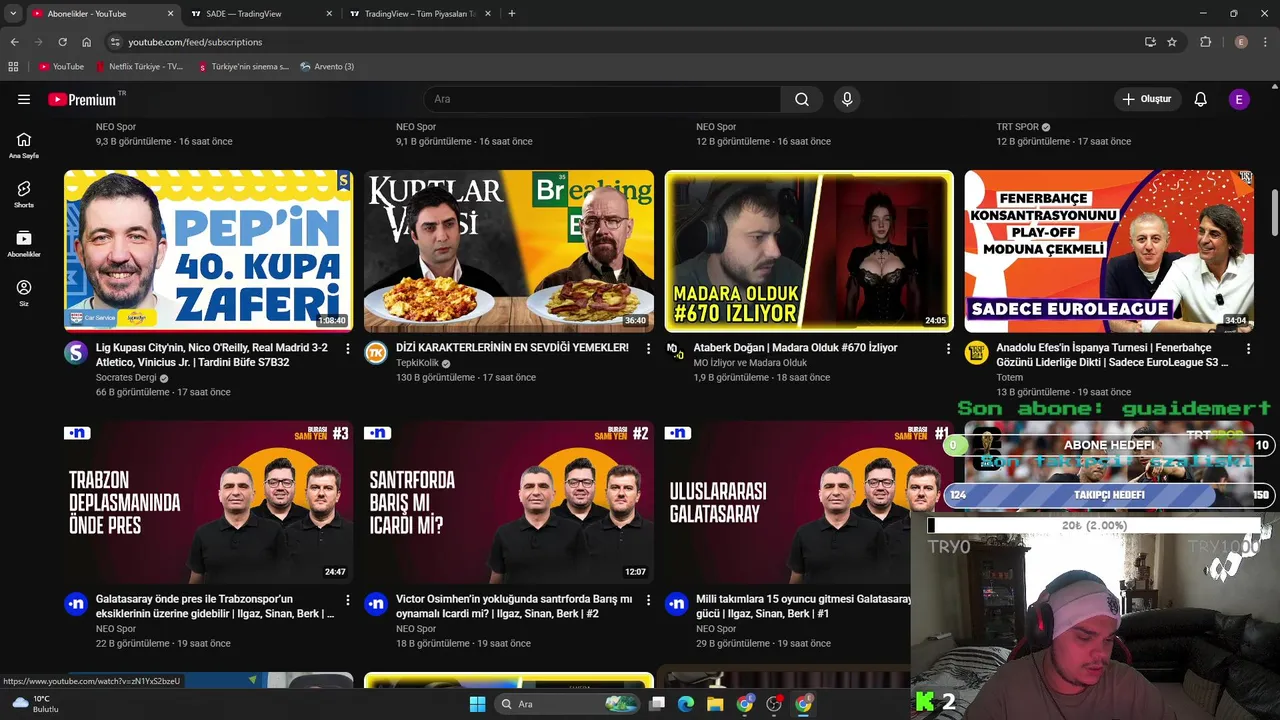Open SADECE EUROLEAGUE video thumbnail

tap(1109, 251)
